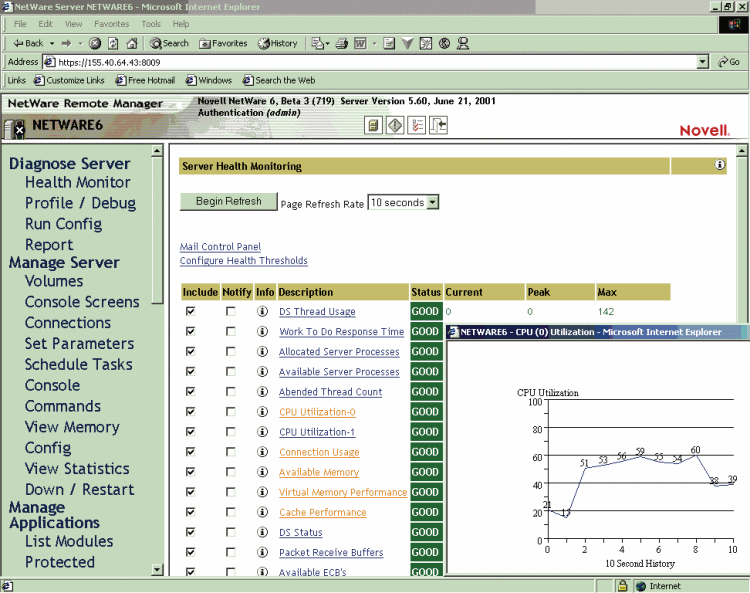This screenshot has height=593, width=750.
Task: Check Notify for CPU Utilization-1
Action: pyautogui.click(x=231, y=432)
